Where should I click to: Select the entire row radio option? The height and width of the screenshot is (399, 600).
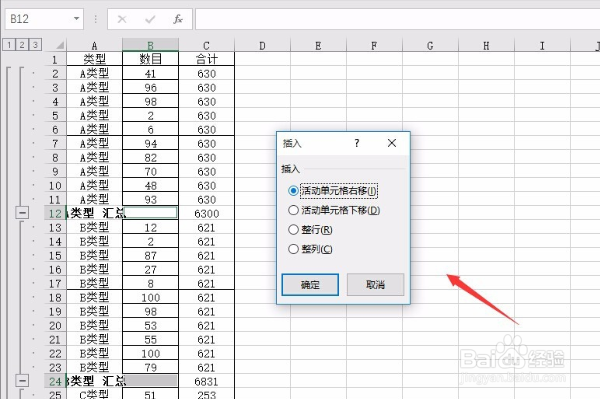tap(310, 230)
